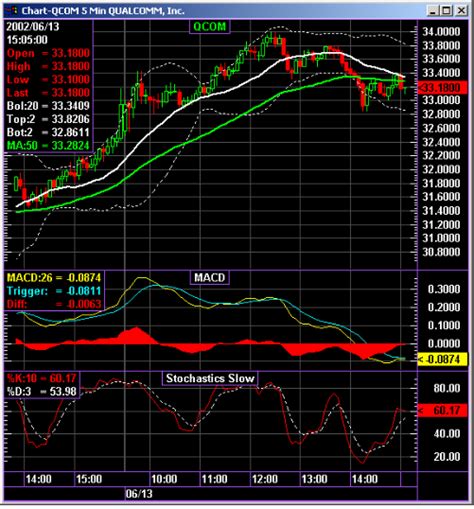Click the 32.0000 price axis label
Image resolution: width=474 pixels, height=509 pixels.
click(441, 169)
